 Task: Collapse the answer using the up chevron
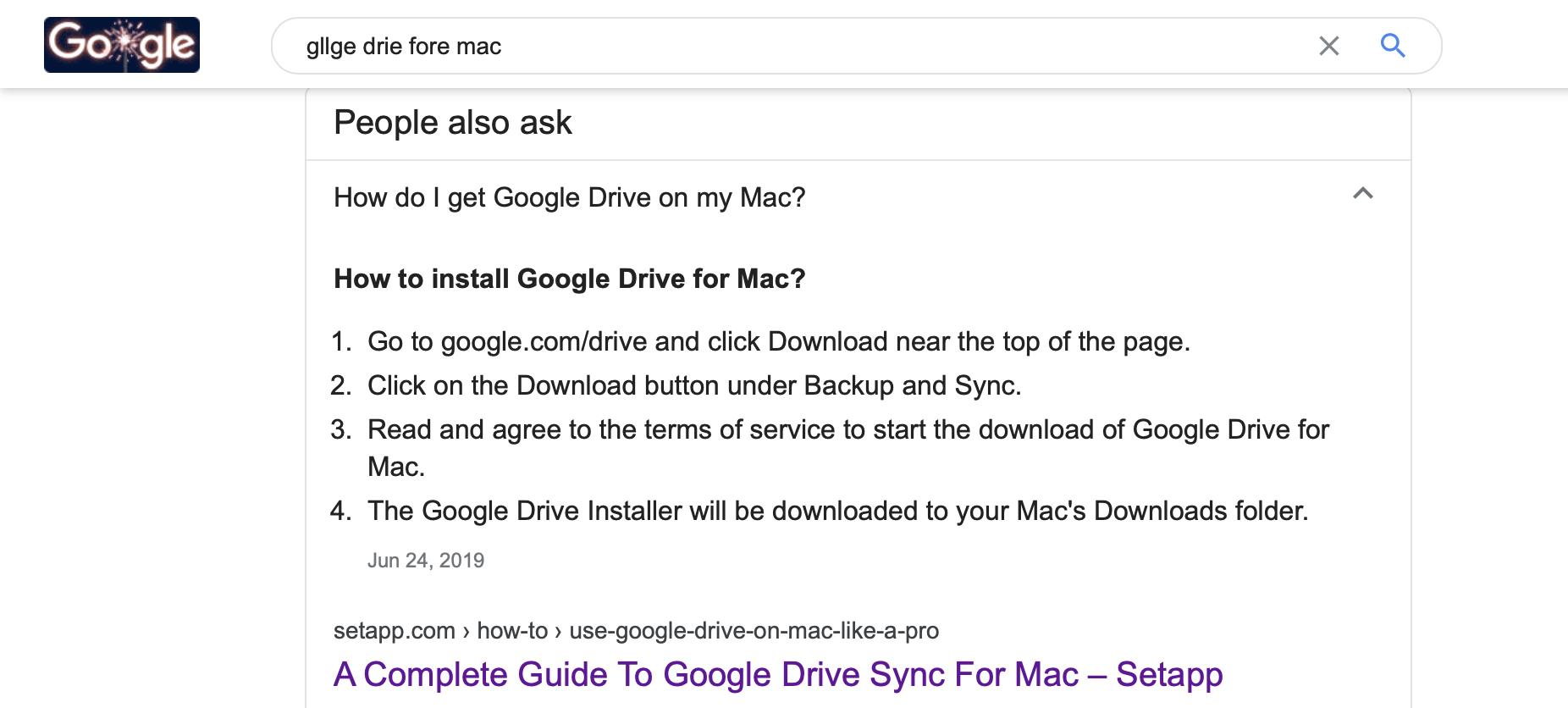click(1362, 194)
